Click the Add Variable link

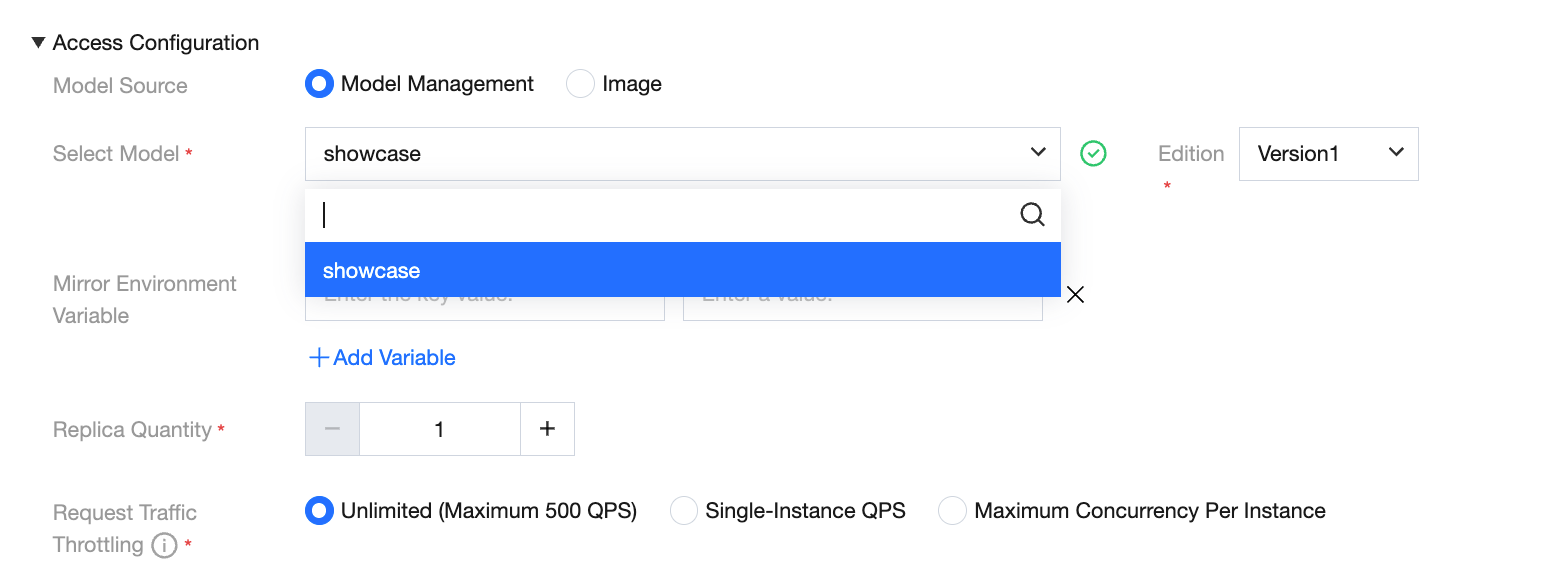point(394,358)
